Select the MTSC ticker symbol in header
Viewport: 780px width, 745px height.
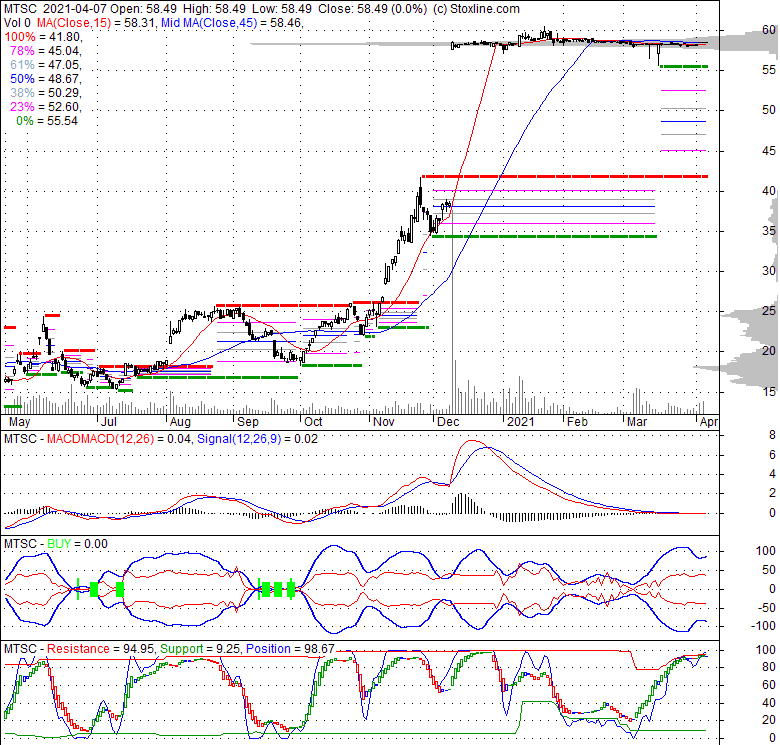click(x=21, y=9)
